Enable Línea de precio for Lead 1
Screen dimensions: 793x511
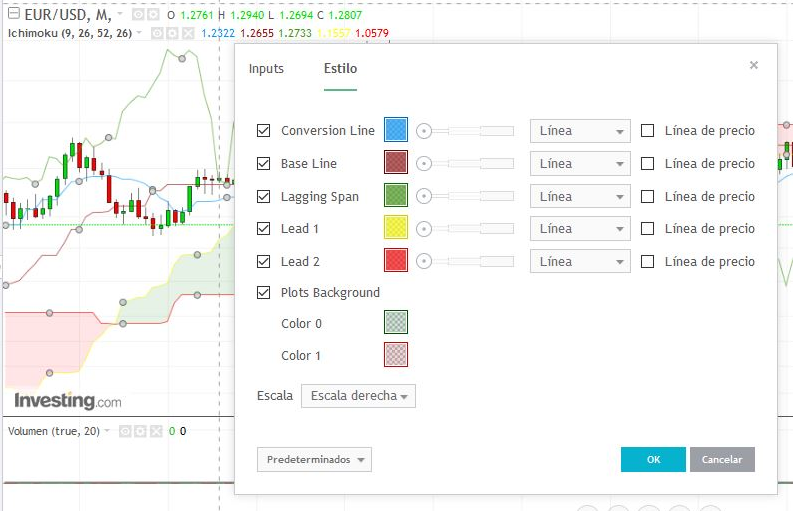coord(647,229)
